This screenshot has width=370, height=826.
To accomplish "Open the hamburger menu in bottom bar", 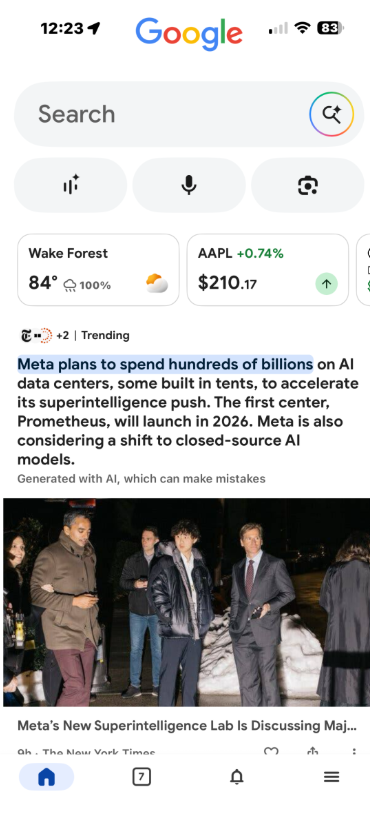I will 332,776.
